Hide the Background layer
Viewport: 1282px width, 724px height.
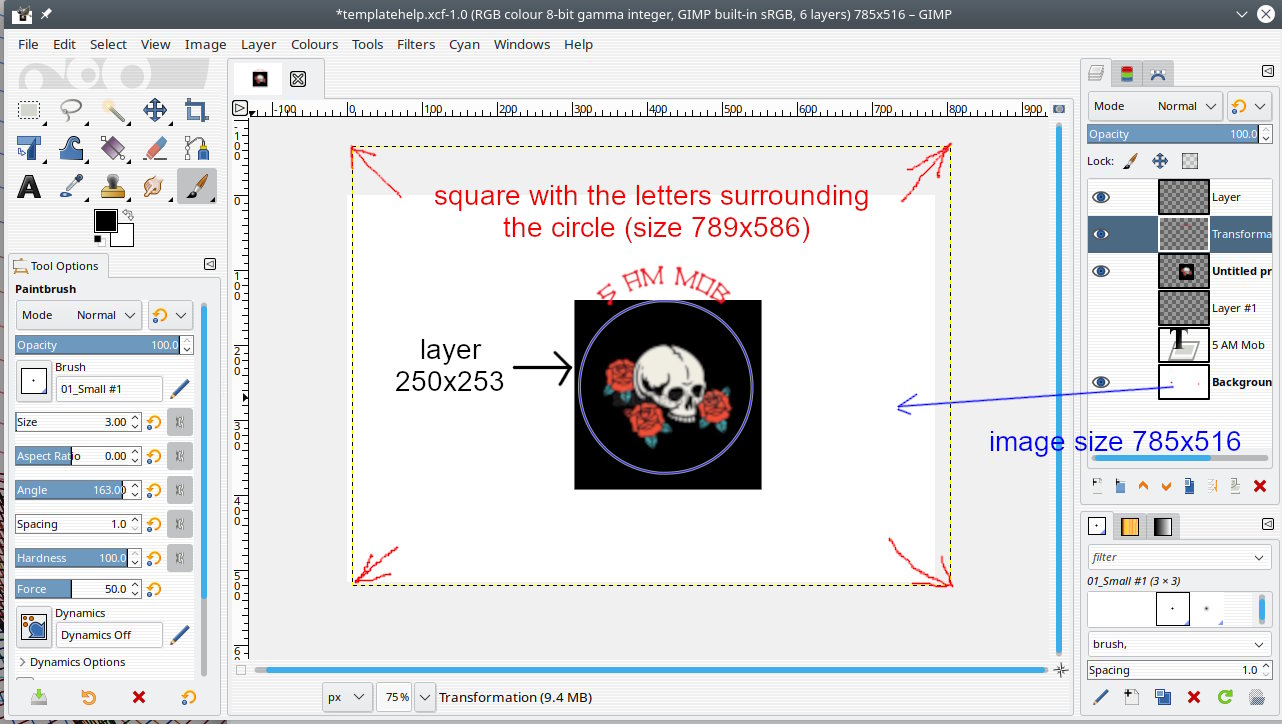1101,382
